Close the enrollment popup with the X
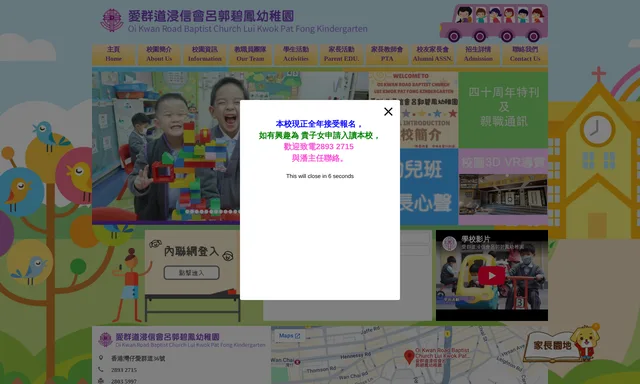Screen dimensions: 640x384 pyautogui.click(x=388, y=111)
